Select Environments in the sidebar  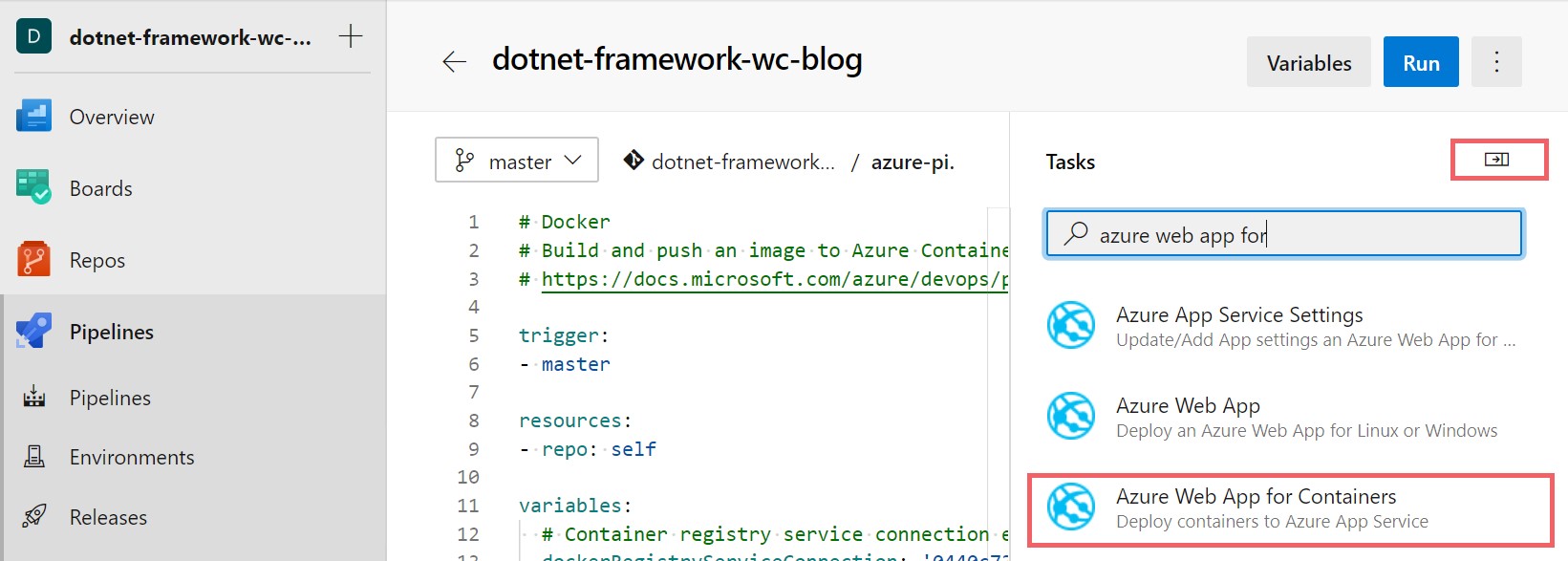pos(131,457)
